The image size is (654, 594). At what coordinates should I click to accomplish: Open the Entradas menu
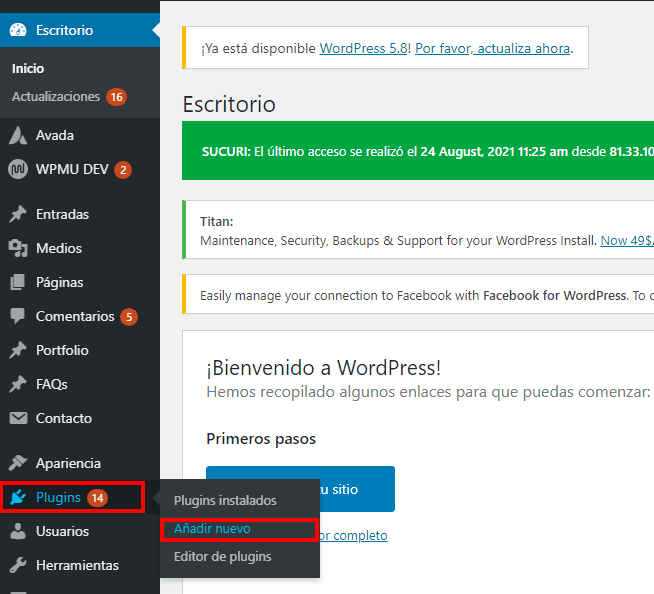pyautogui.click(x=80, y=214)
